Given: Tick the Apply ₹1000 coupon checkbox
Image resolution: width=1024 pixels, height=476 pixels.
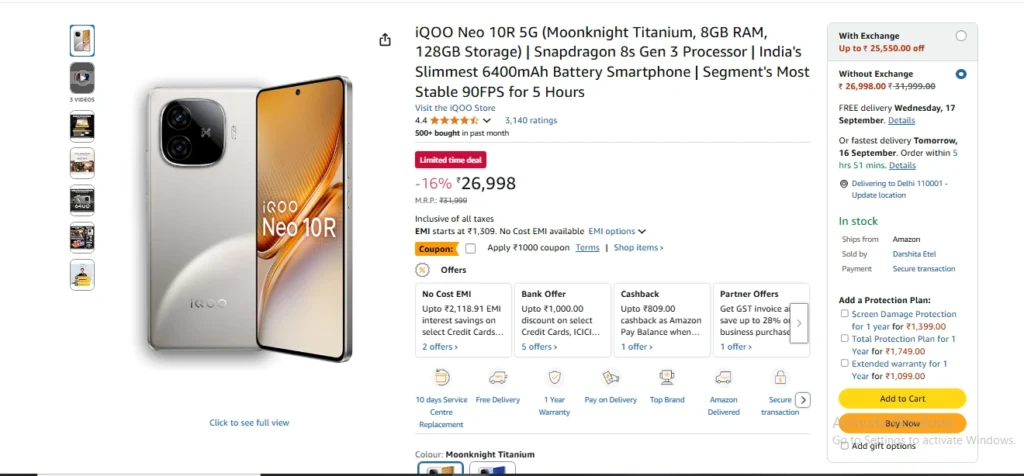Looking at the screenshot, I should [471, 248].
